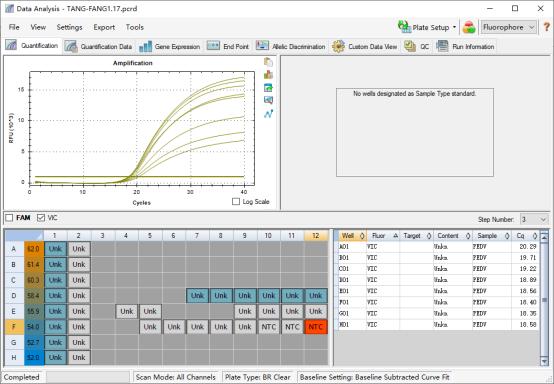
Task: Click the chart bars icon beside Amplification plot
Action: [x=268, y=75]
